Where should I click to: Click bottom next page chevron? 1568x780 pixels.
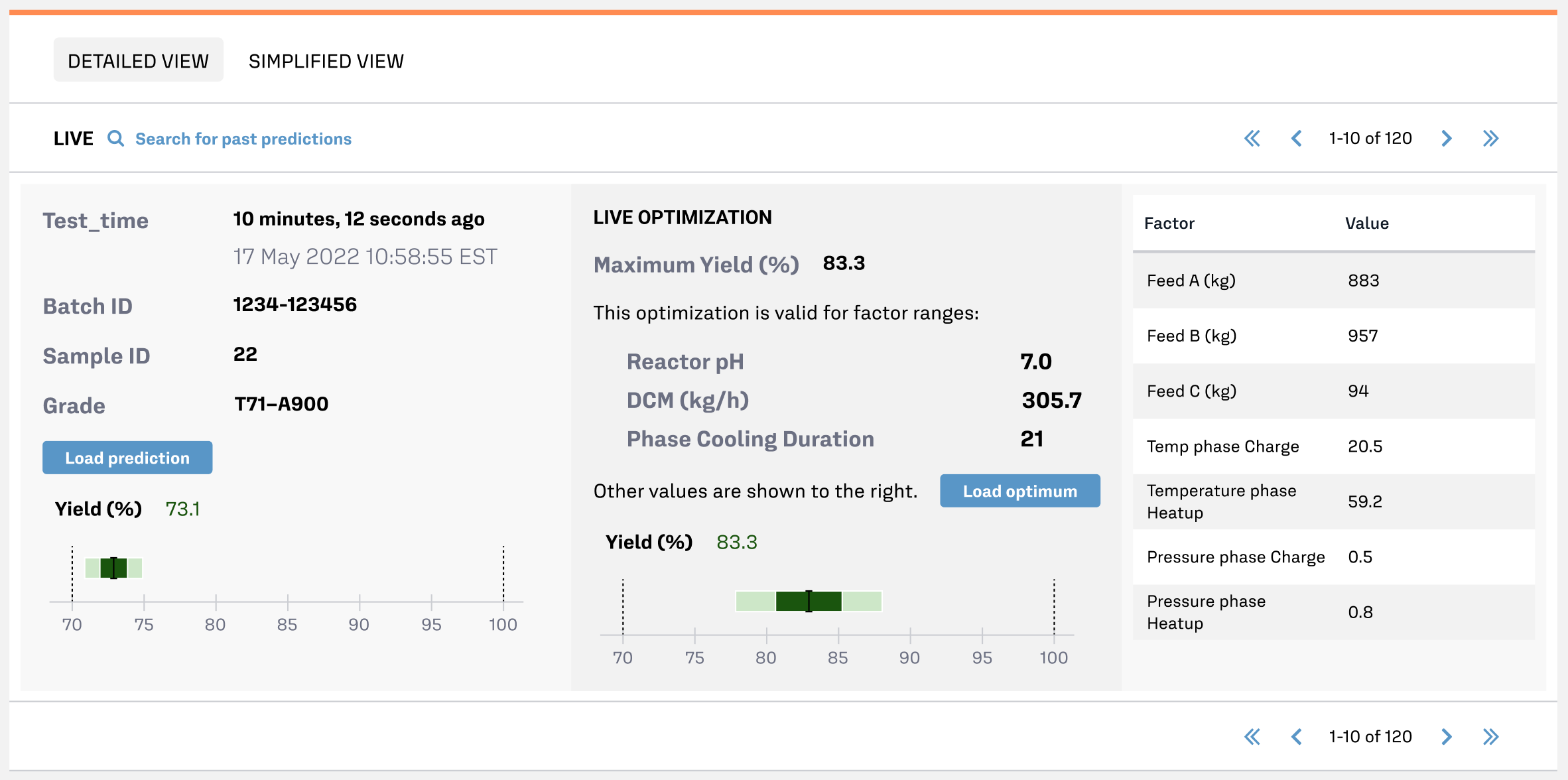[1447, 737]
